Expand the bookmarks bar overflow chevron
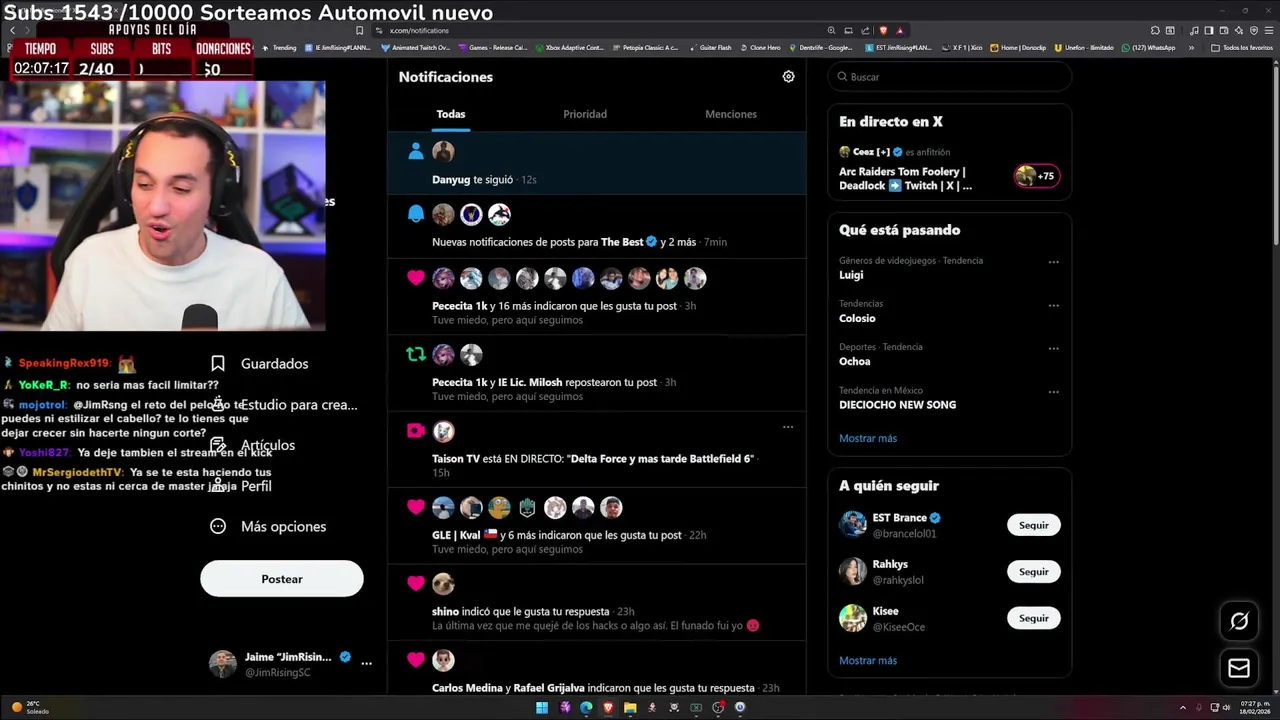Screen dimensions: 1280x720 point(1191,48)
